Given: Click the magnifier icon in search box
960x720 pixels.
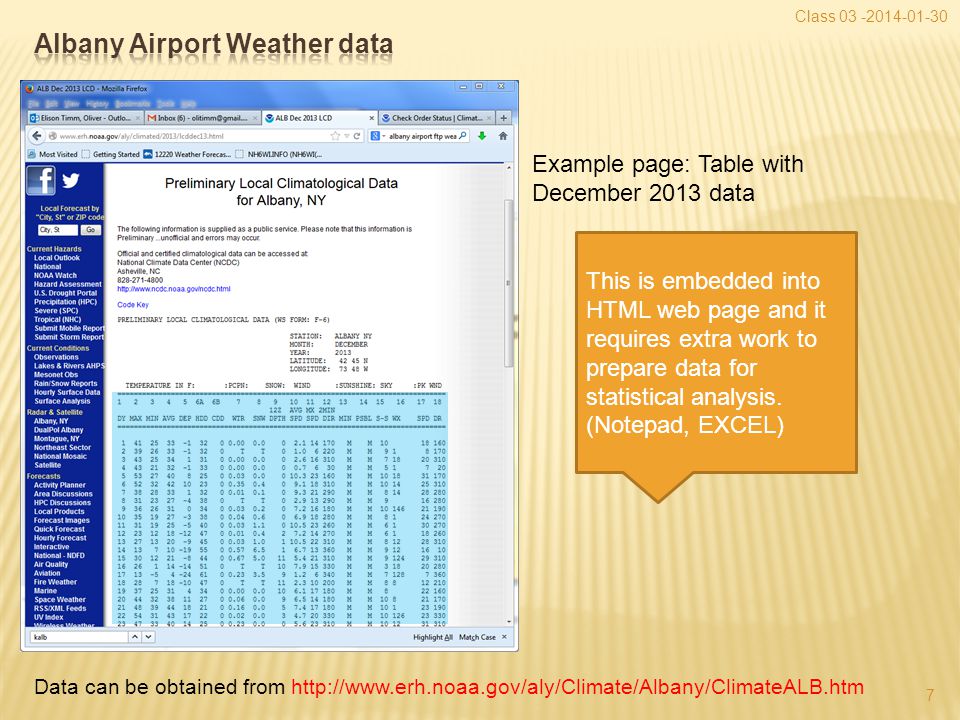Looking at the screenshot, I should tap(463, 136).
